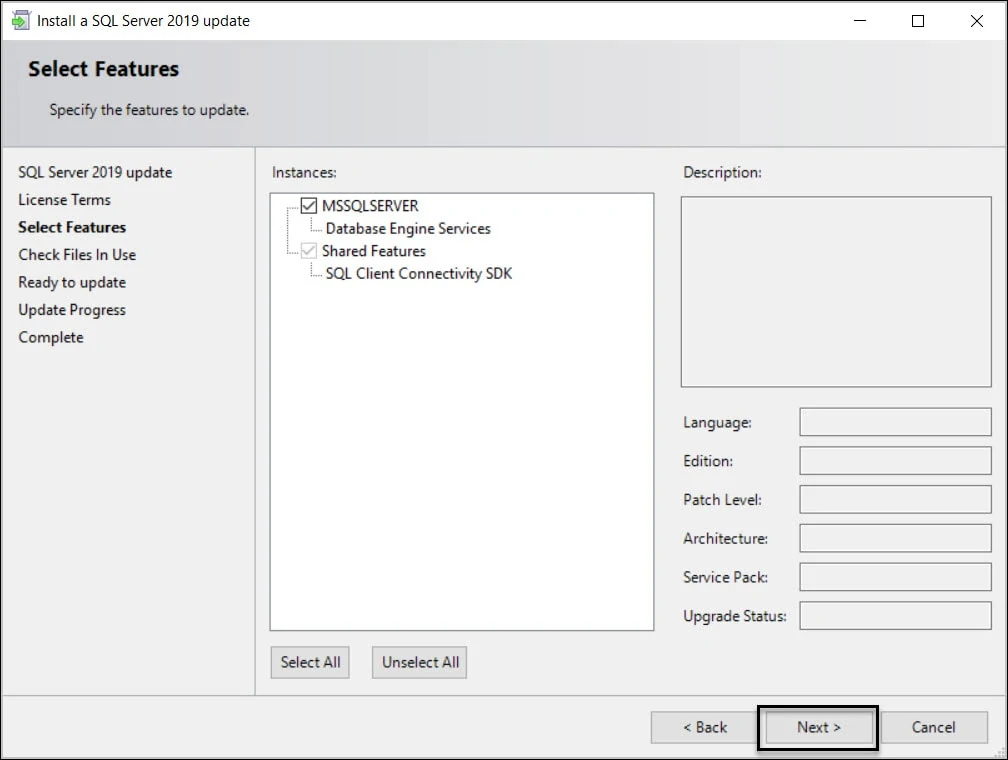Select the Database Engine Services tree item
This screenshot has width=1008, height=760.
pyautogui.click(x=408, y=228)
